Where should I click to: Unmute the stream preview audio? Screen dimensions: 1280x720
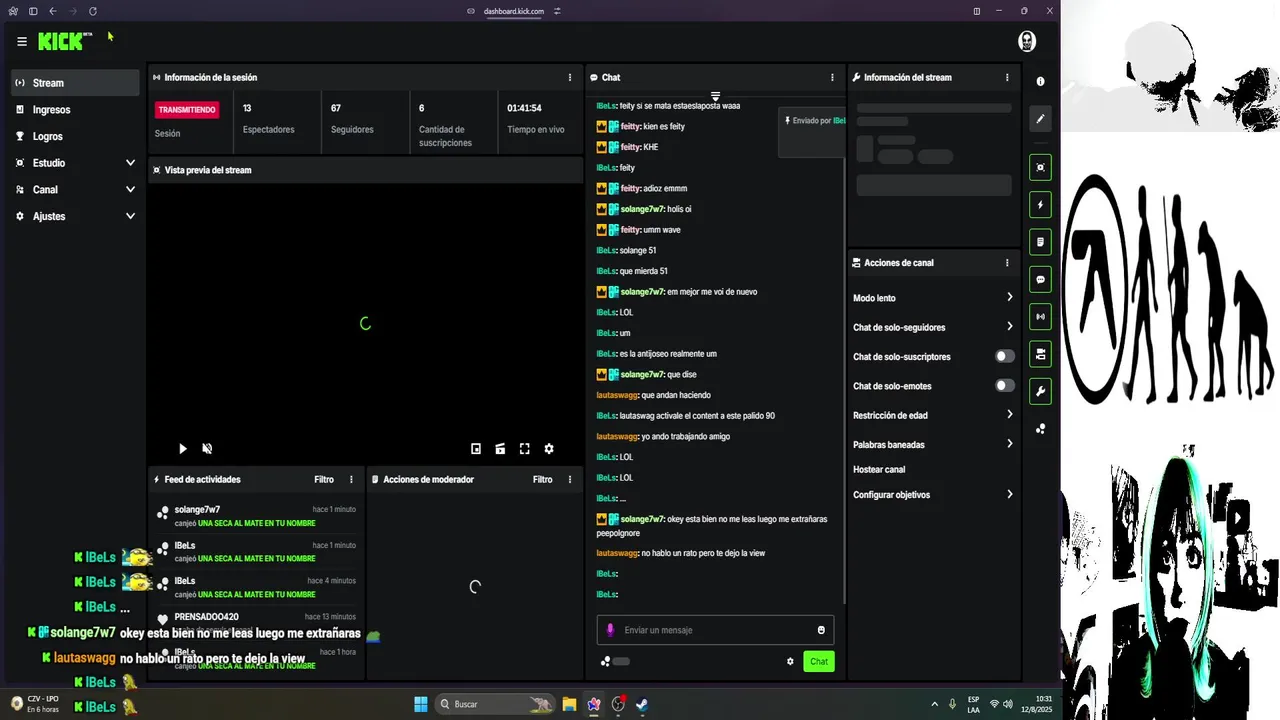[x=207, y=449]
